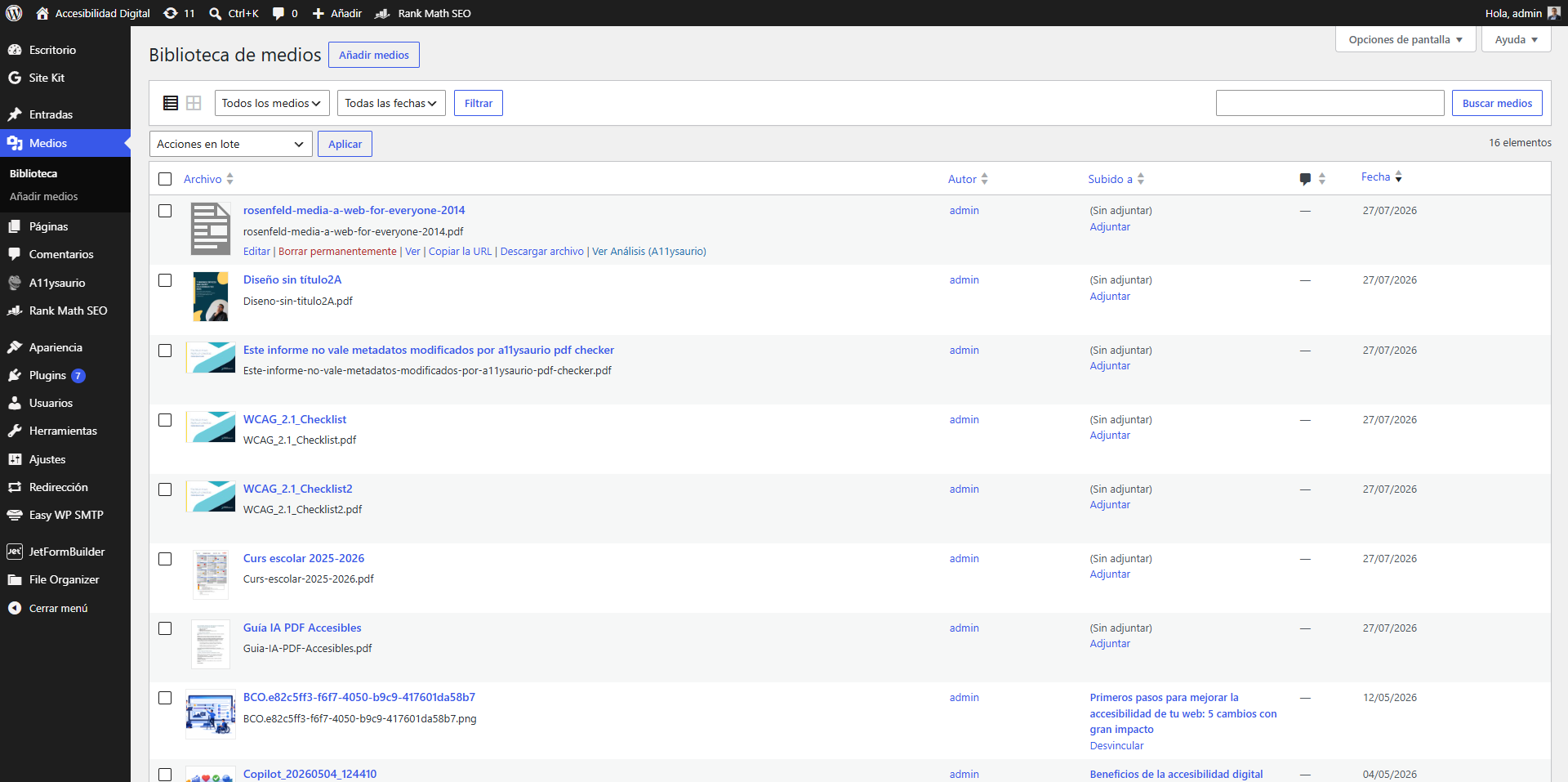The image size is (1568, 782).
Task: Open the Ctrl+K search icon
Action: (234, 13)
